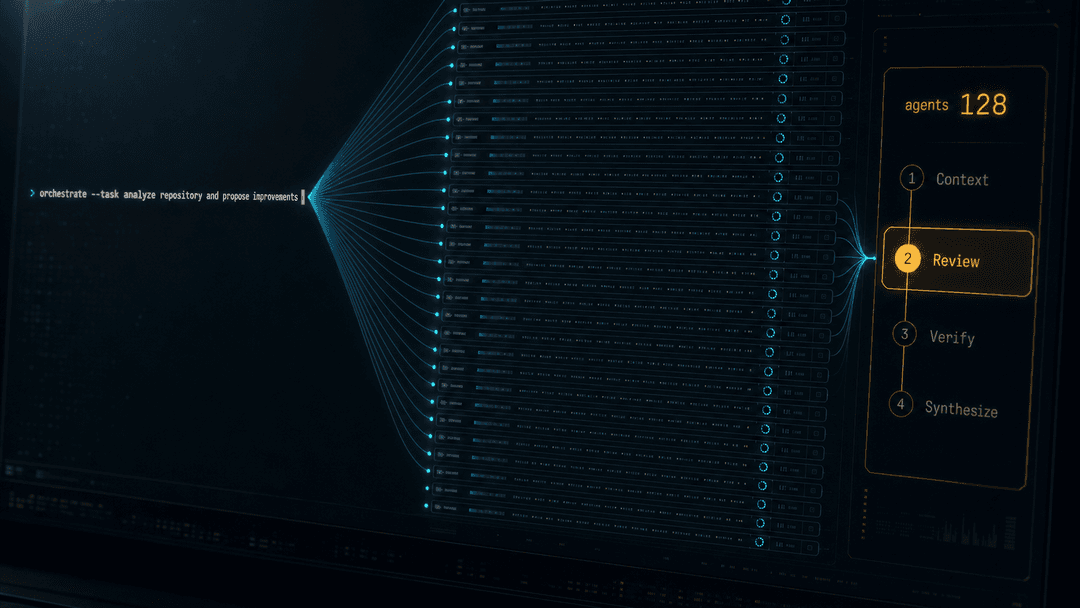Select step 3 circle for Verify
Image resolution: width=1080 pixels, height=608 pixels.
tap(904, 334)
